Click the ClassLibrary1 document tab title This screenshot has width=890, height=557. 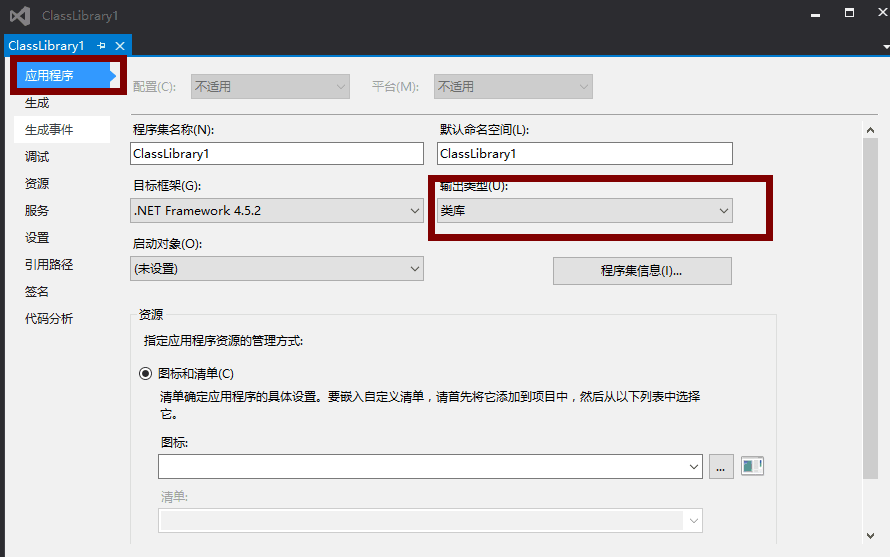click(47, 45)
